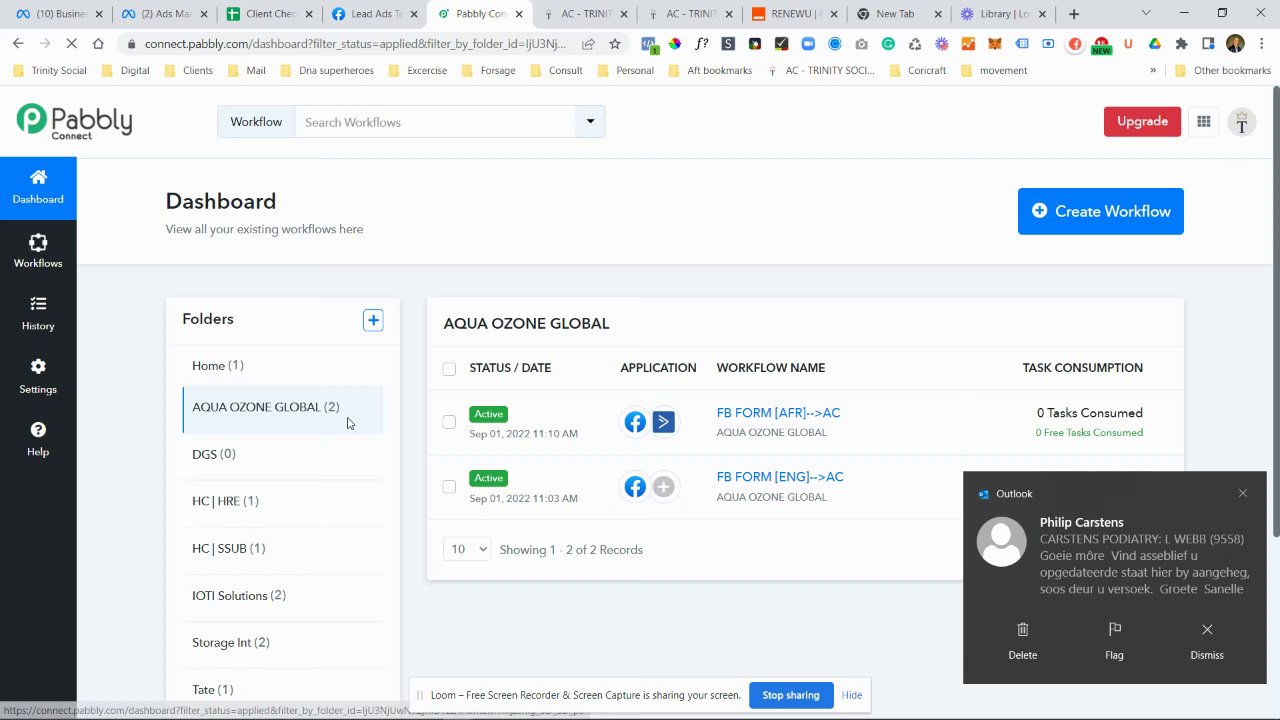Open Help in the sidebar
This screenshot has width=1280, height=720.
pyautogui.click(x=38, y=440)
